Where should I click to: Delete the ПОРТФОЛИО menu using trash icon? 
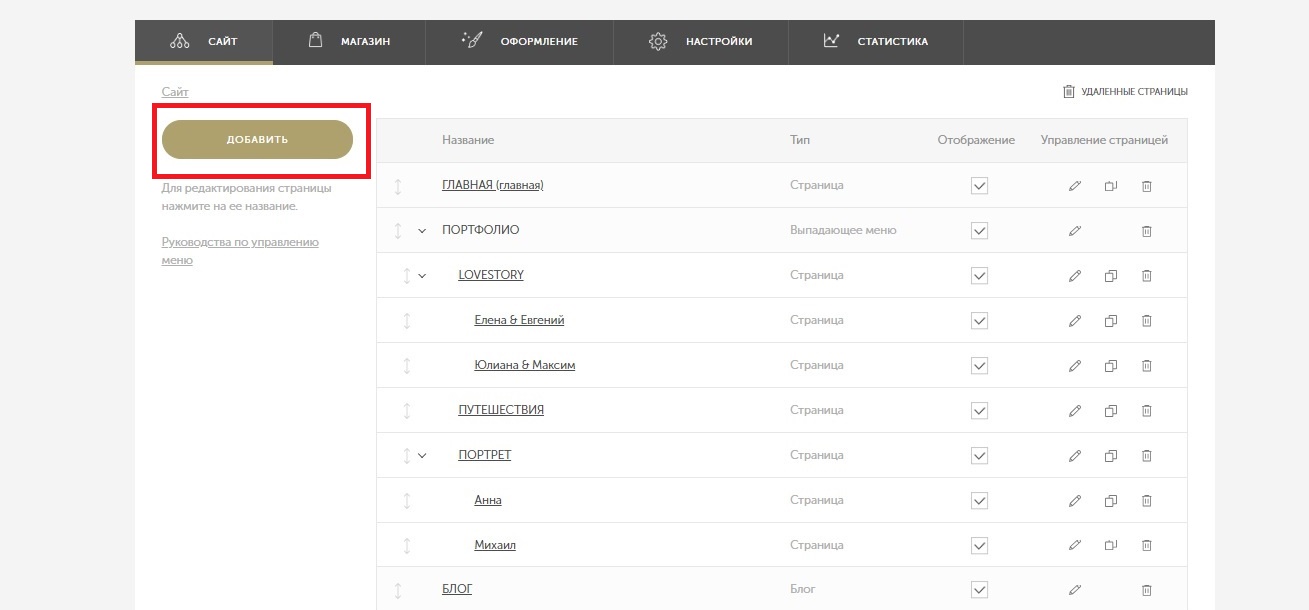click(x=1147, y=231)
